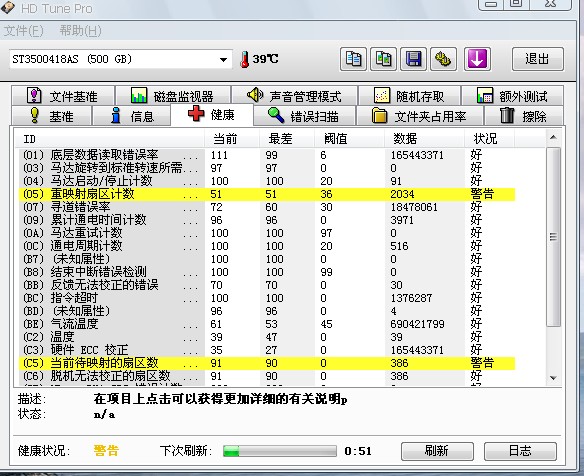584x476 pixels.
Task: Select row (0A) 马达重试计数
Action: pyautogui.click(x=267, y=233)
